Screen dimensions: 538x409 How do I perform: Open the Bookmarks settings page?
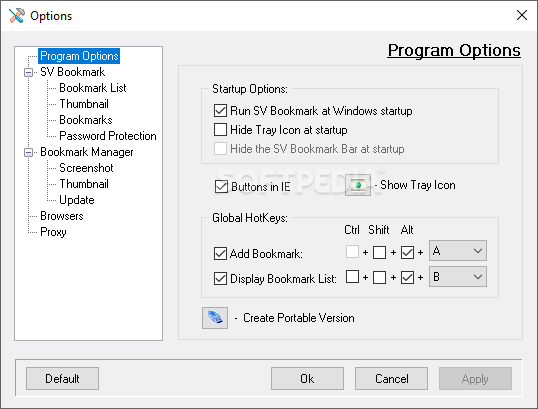(86, 120)
